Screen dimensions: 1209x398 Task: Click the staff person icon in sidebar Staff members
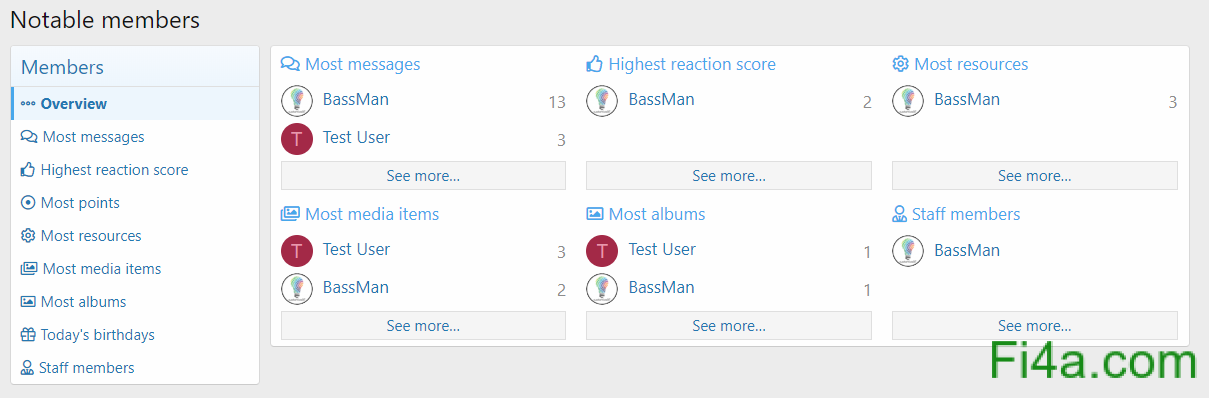[27, 368]
